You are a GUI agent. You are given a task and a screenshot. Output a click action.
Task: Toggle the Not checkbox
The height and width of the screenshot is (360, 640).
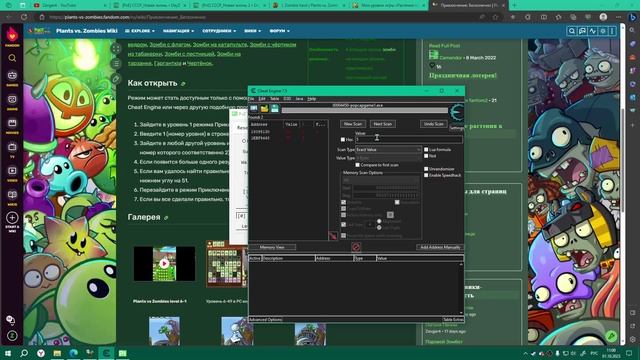426,156
